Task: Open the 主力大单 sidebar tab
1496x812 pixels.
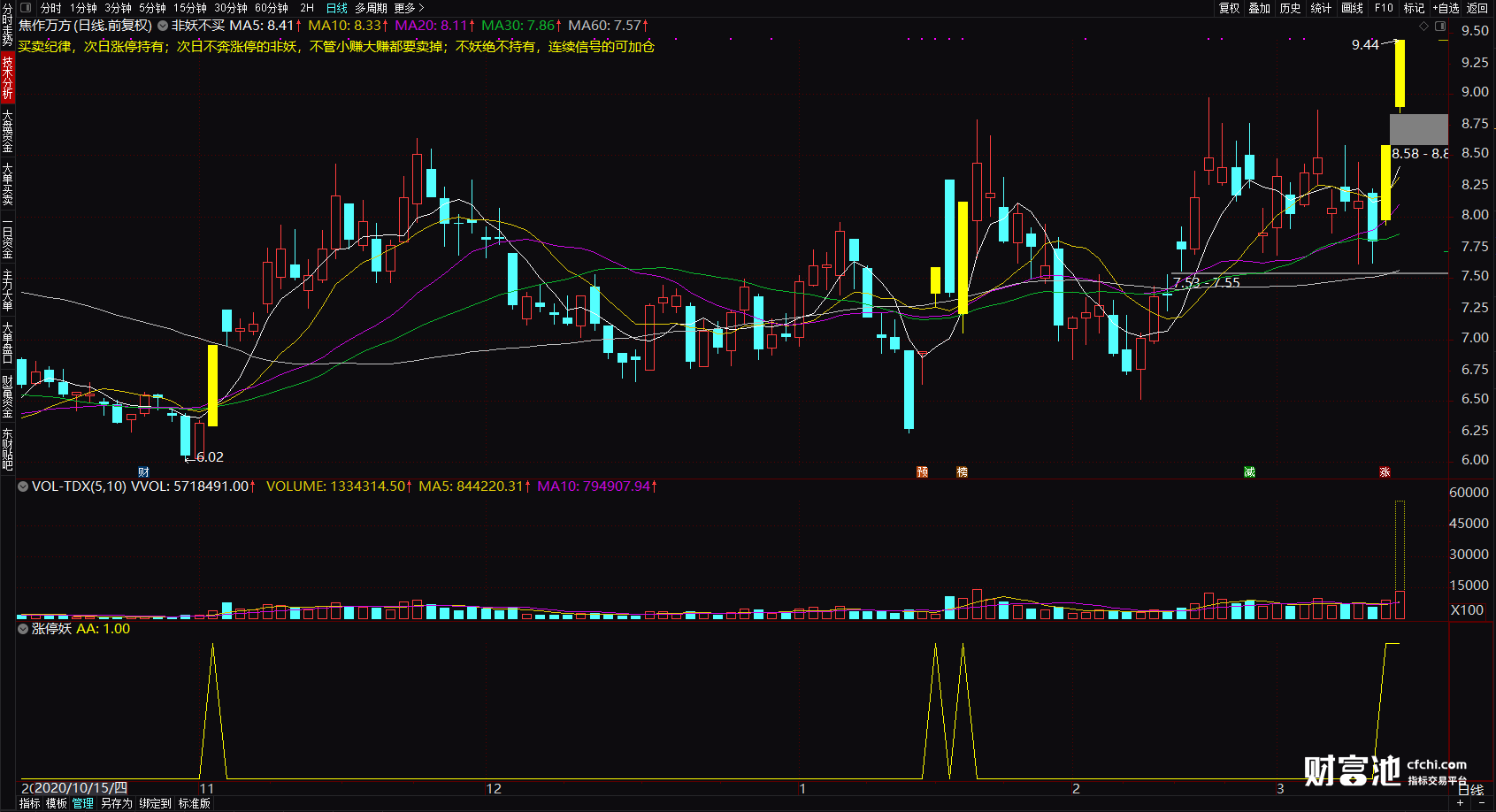Action: click(7, 291)
